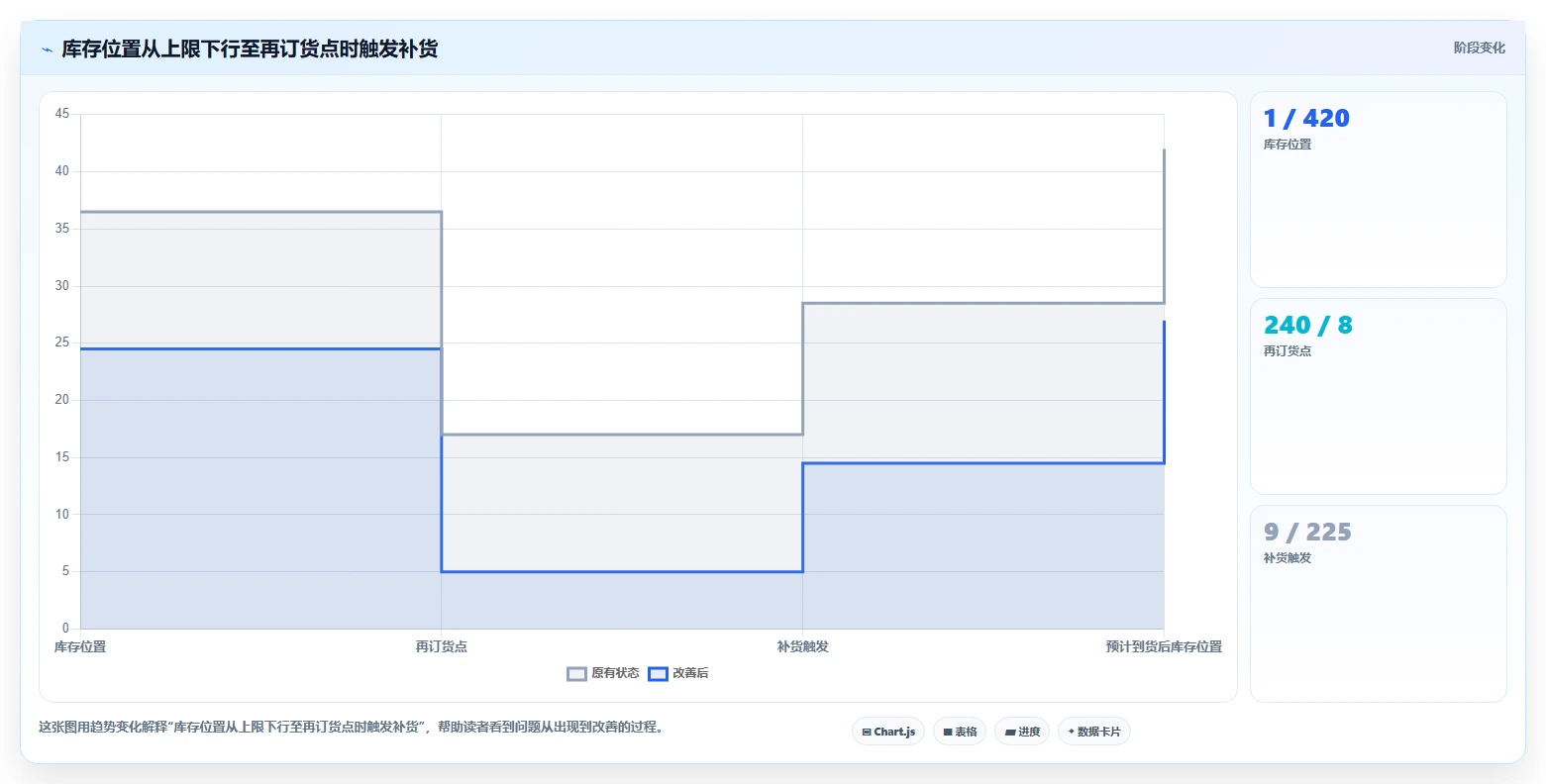Toggle the 原有状态 legend swatch
The image size is (1546, 784).
[577, 674]
